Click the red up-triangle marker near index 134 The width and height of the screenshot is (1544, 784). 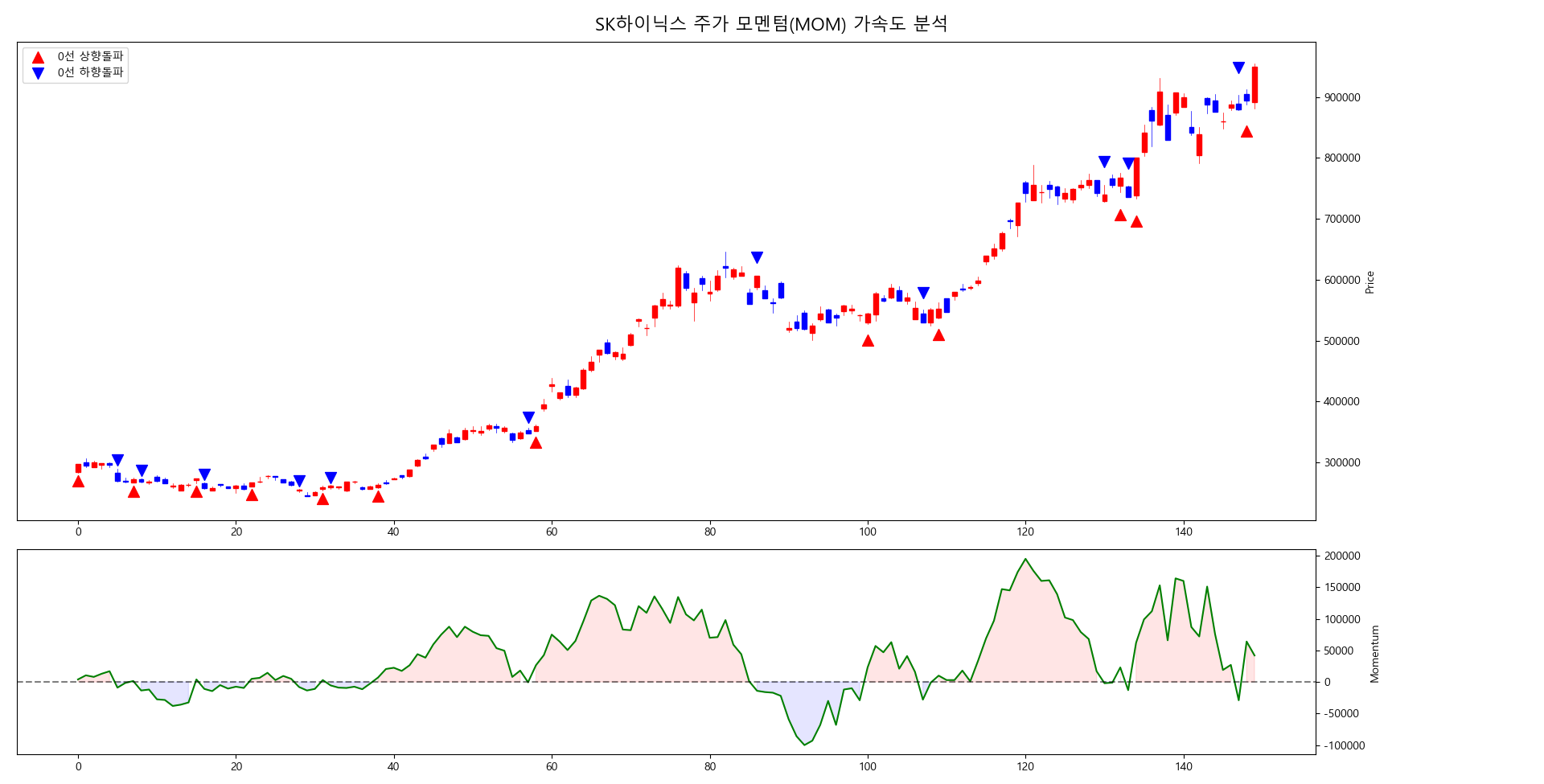point(1136,221)
